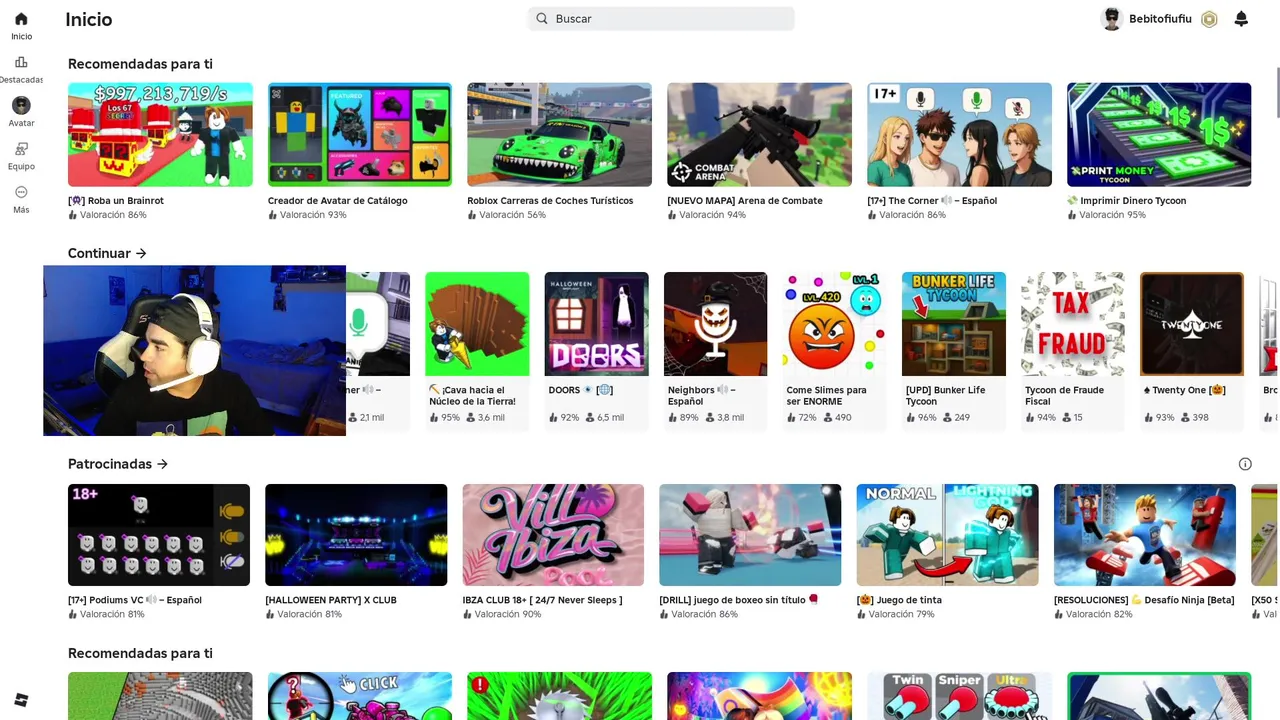
Task: Open Juego de tinta thumbnail
Action: point(947,535)
